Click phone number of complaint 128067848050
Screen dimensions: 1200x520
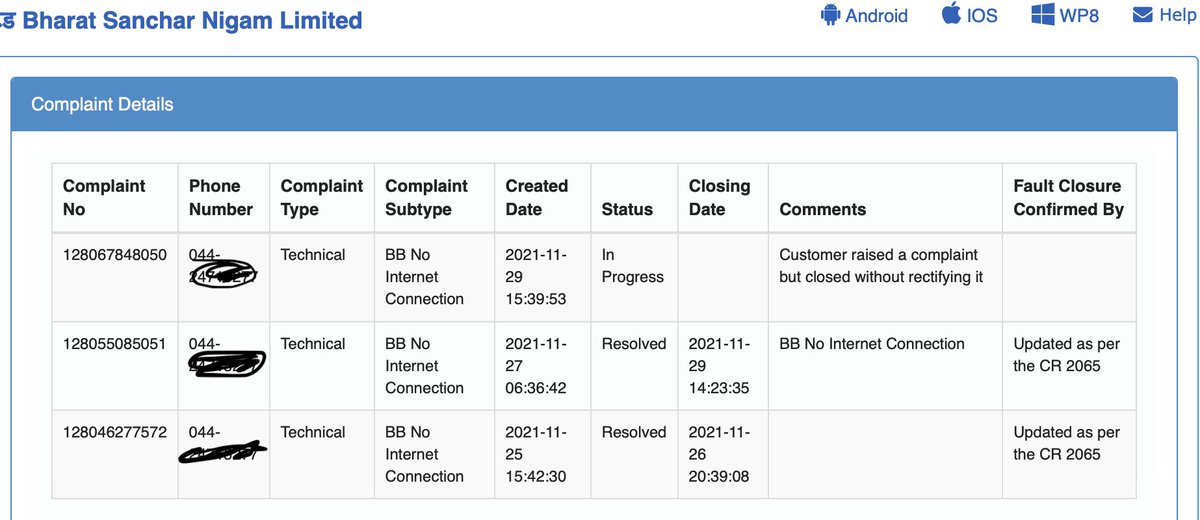click(x=222, y=266)
